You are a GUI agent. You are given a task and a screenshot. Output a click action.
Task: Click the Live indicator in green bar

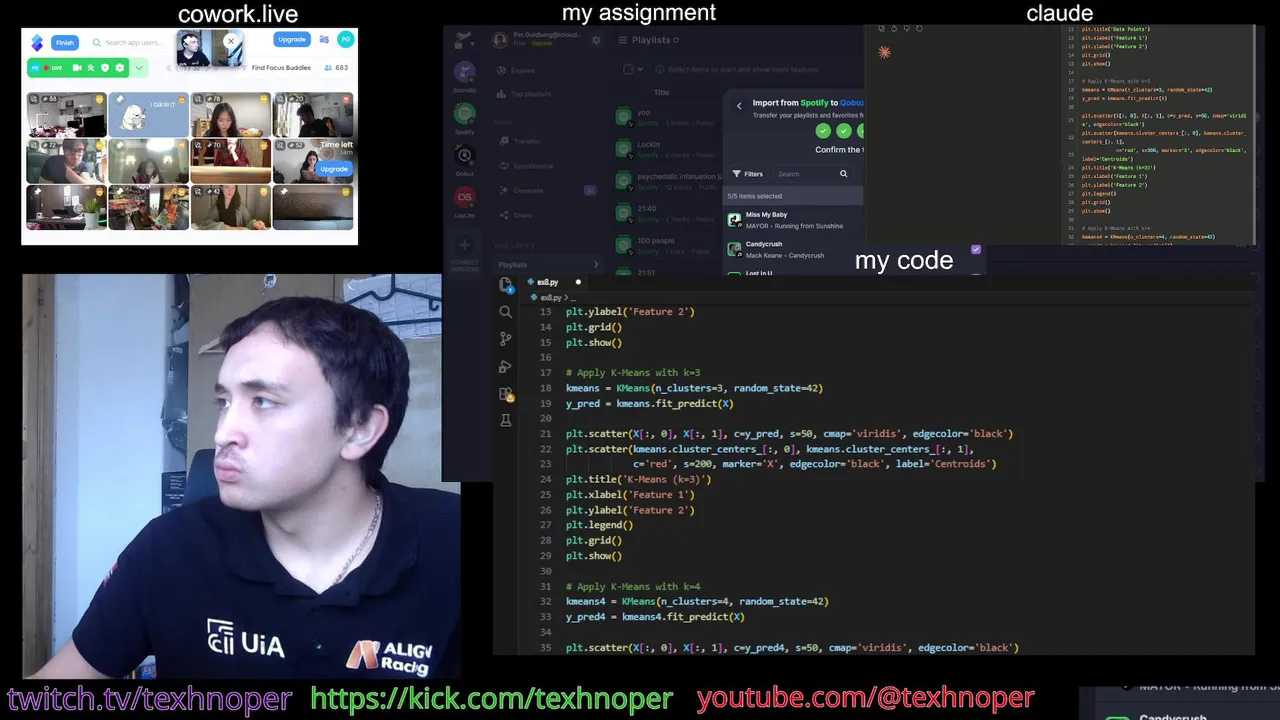click(52, 68)
